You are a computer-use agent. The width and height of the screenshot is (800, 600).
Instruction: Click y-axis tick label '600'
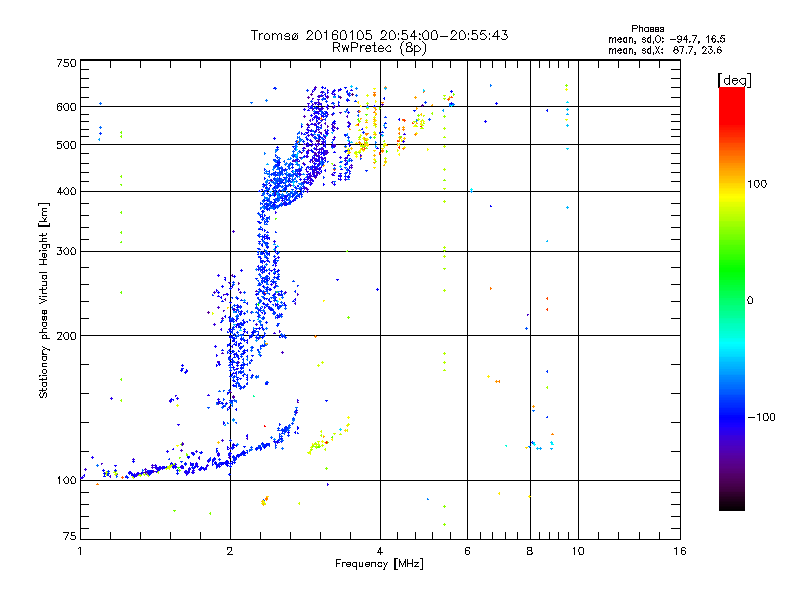click(x=66, y=107)
